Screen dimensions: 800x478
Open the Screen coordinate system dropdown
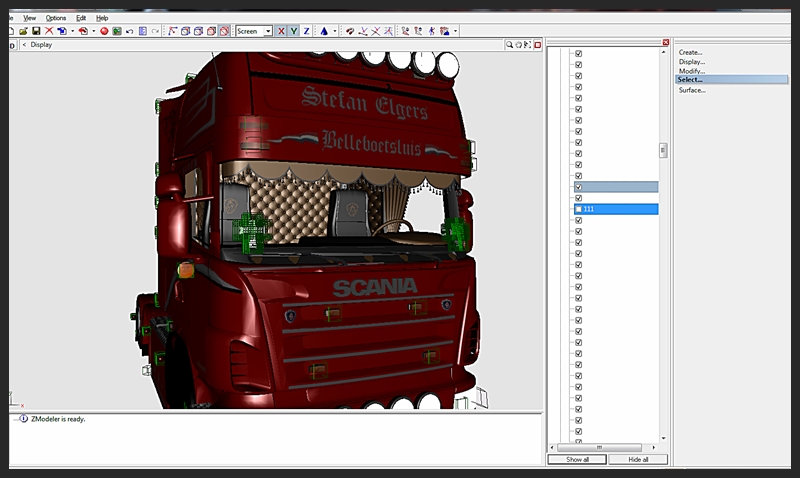[x=267, y=31]
